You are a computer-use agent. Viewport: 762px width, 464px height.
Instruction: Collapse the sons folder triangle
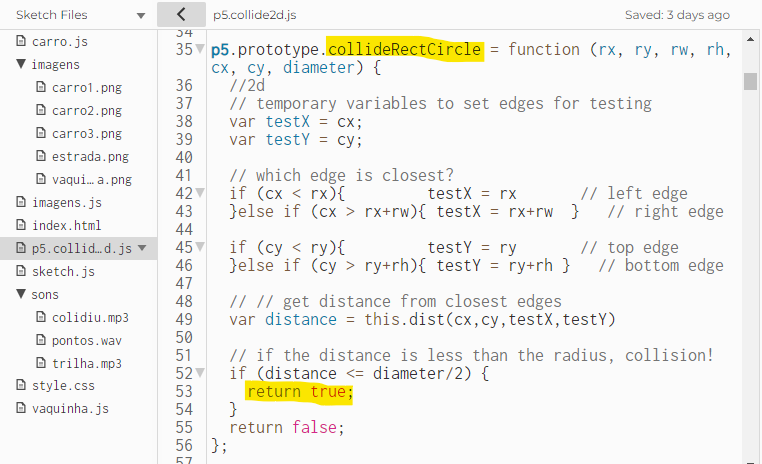click(x=21, y=294)
